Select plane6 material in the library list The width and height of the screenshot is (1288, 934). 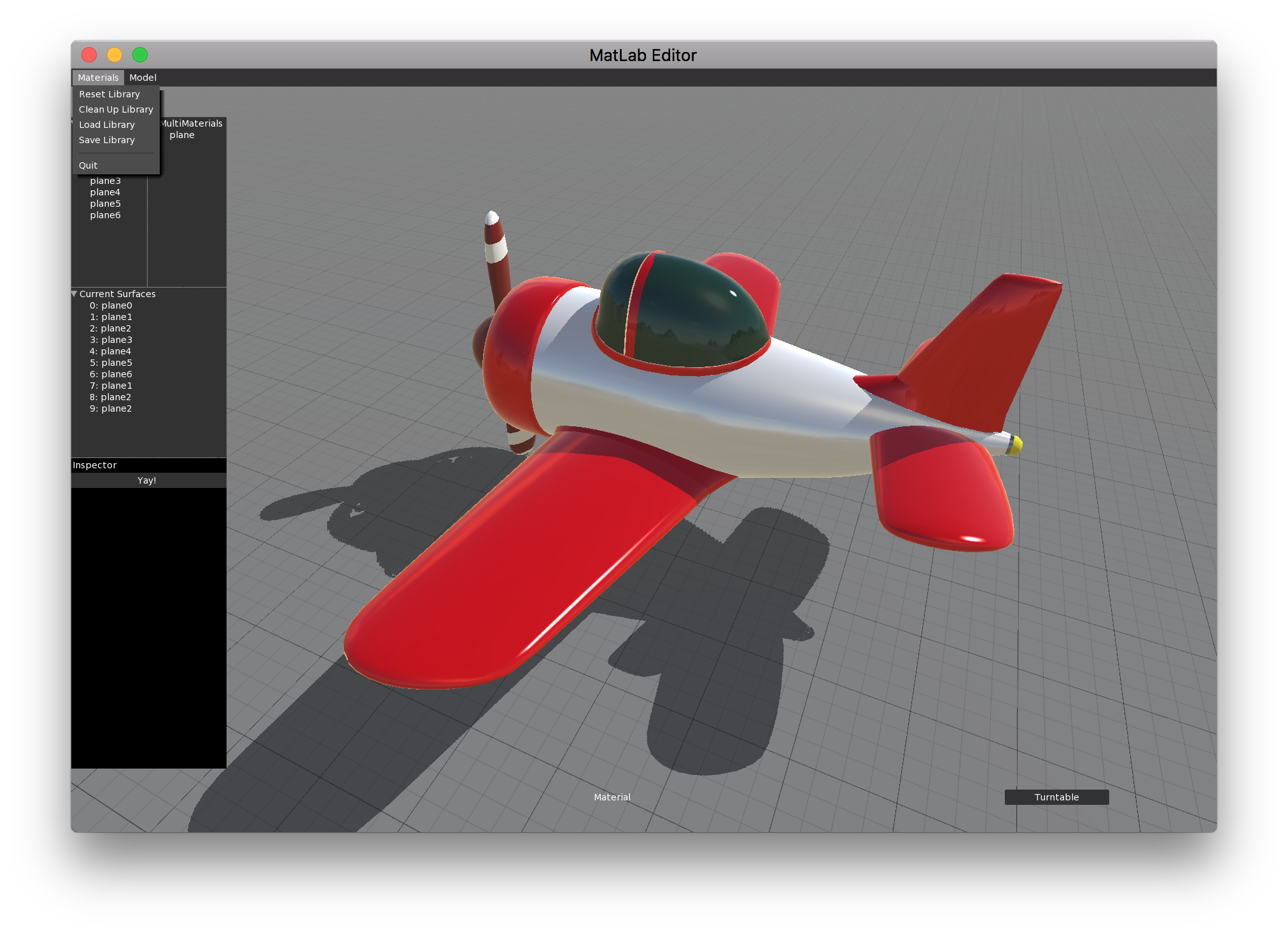click(x=106, y=215)
